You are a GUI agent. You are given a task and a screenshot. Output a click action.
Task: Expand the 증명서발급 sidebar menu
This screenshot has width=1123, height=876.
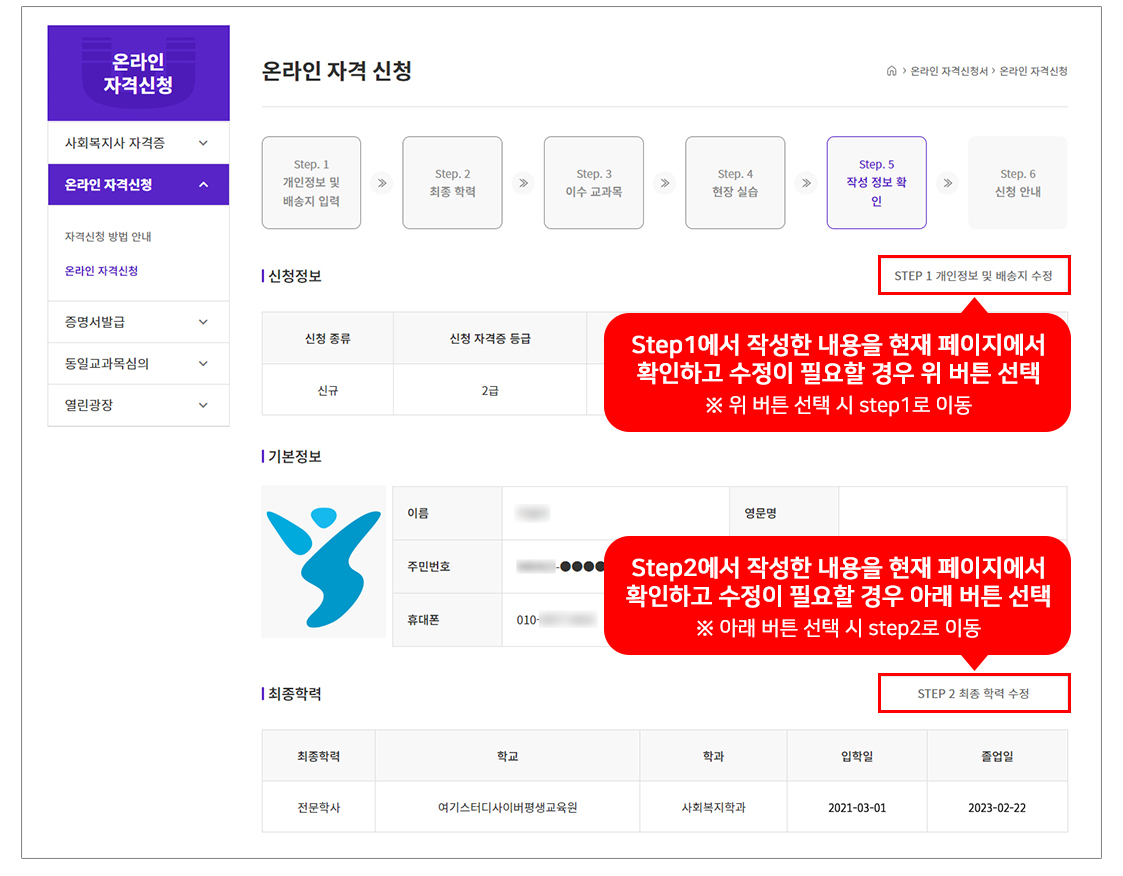[x=138, y=322]
